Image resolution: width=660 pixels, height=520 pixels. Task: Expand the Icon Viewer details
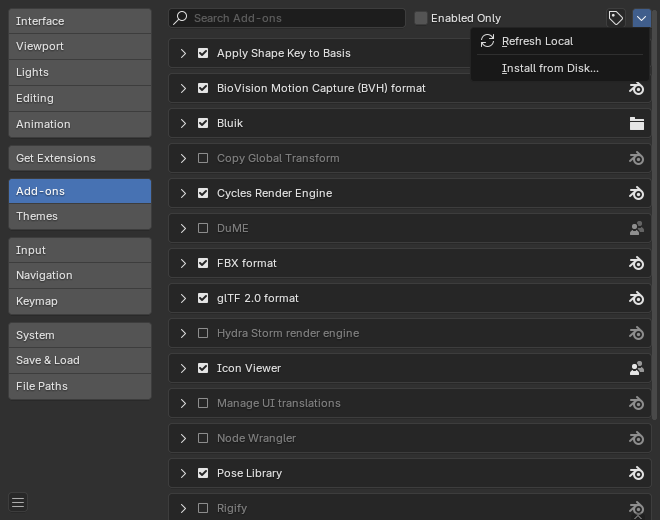183,368
